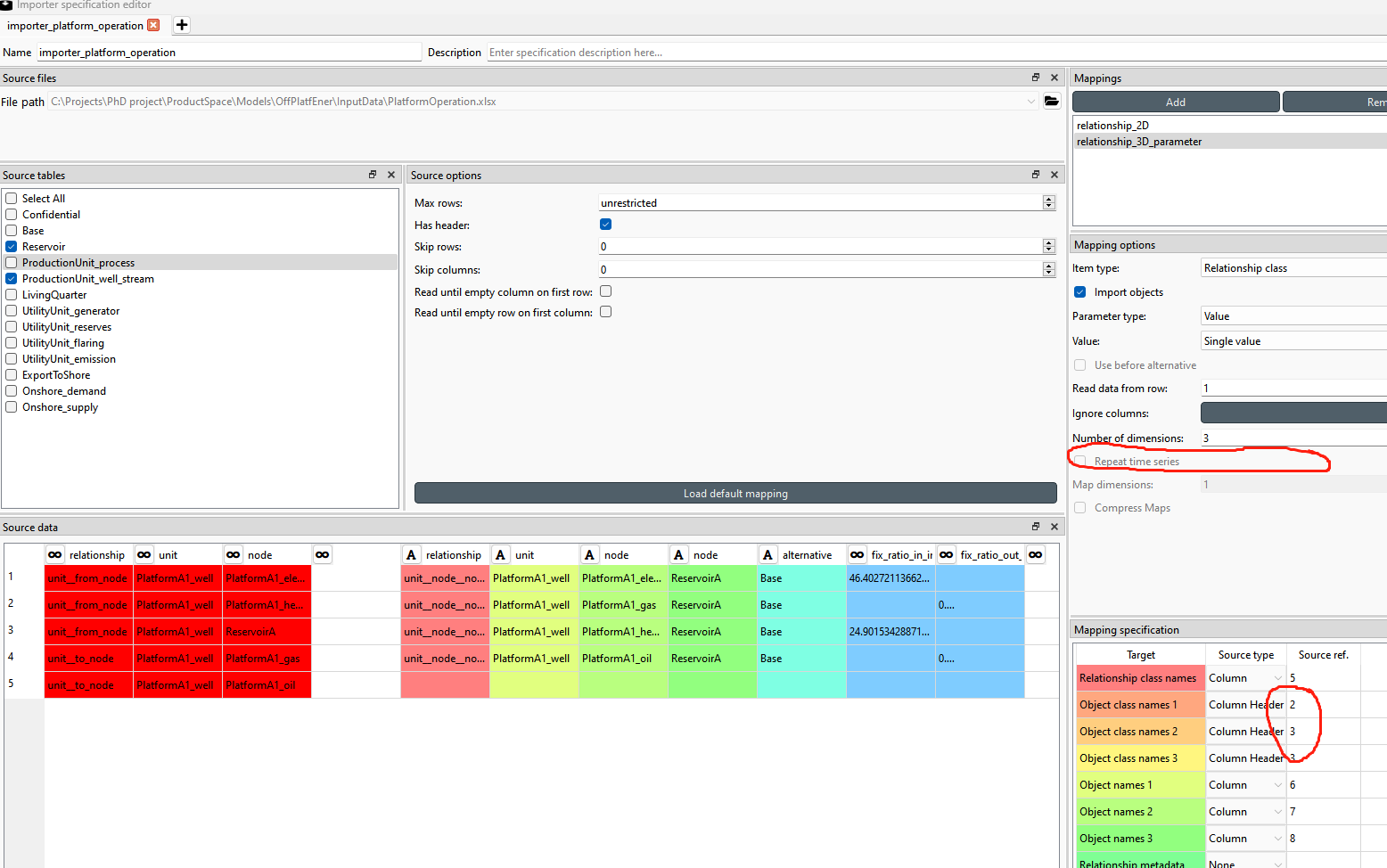
Task: Add a new specification tab with plus button
Action: point(181,25)
